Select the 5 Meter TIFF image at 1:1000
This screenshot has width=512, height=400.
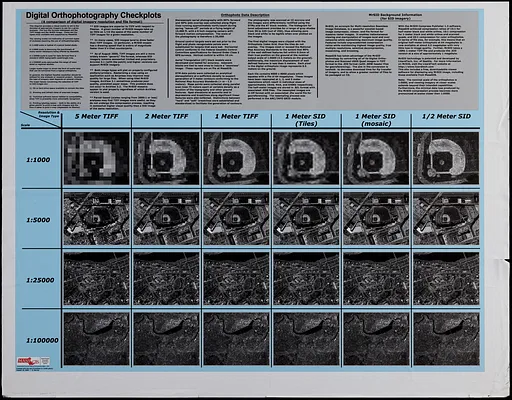click(97, 158)
